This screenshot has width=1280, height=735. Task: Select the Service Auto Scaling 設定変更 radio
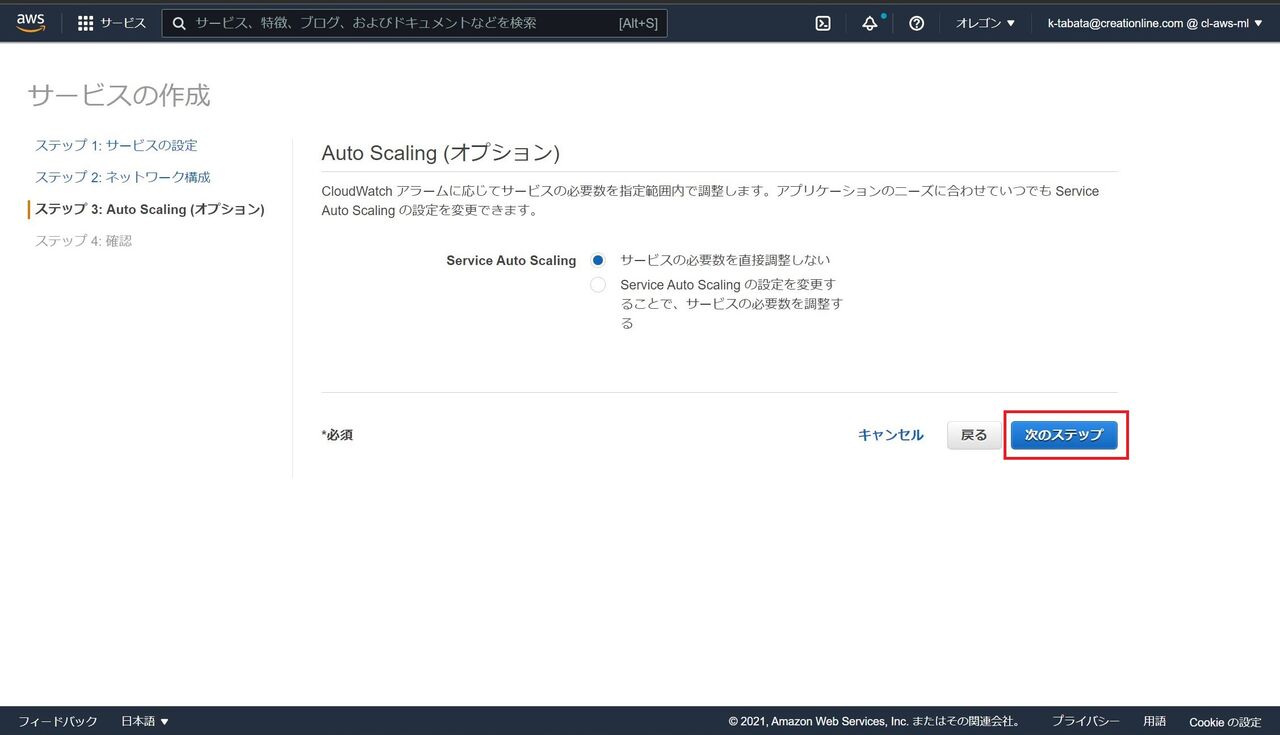(598, 285)
